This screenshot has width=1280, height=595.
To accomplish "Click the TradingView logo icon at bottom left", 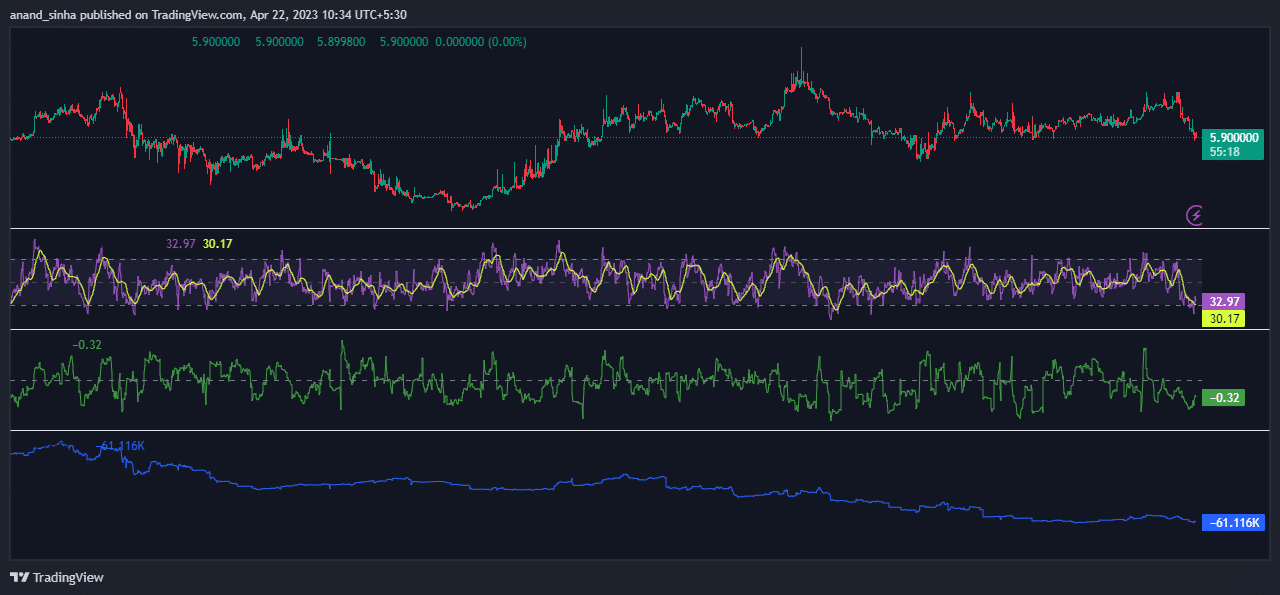I will click(x=19, y=577).
